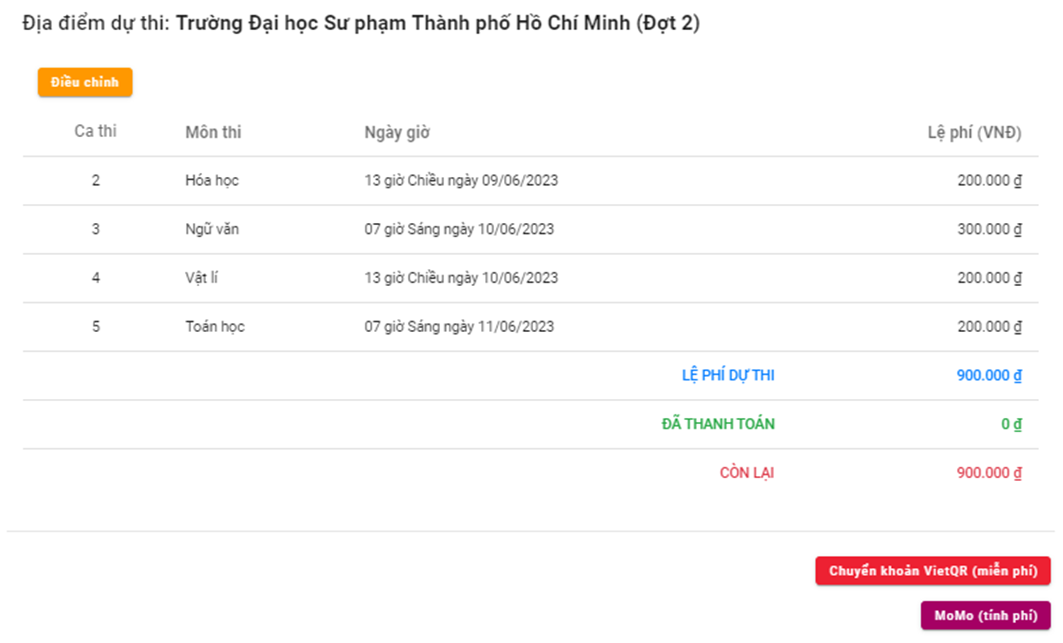Select the Vật lí exam row
The height and width of the screenshot is (643, 1063).
(202, 278)
